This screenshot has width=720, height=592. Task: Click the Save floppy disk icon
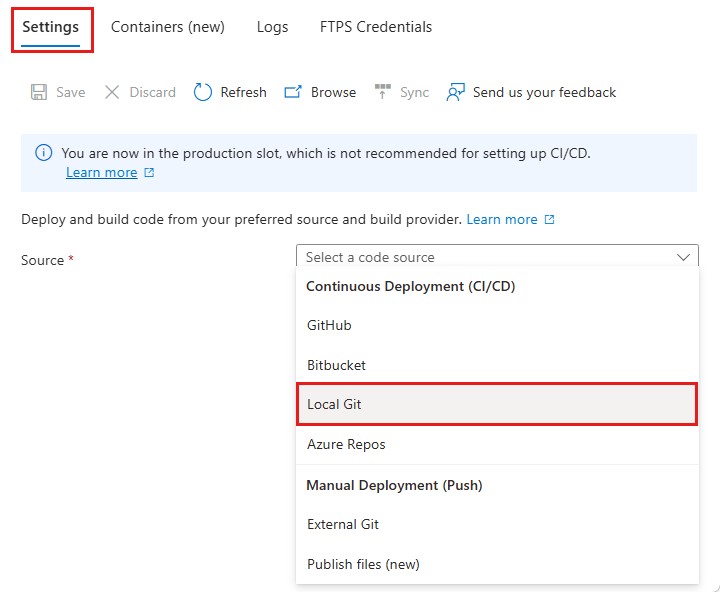tap(39, 92)
